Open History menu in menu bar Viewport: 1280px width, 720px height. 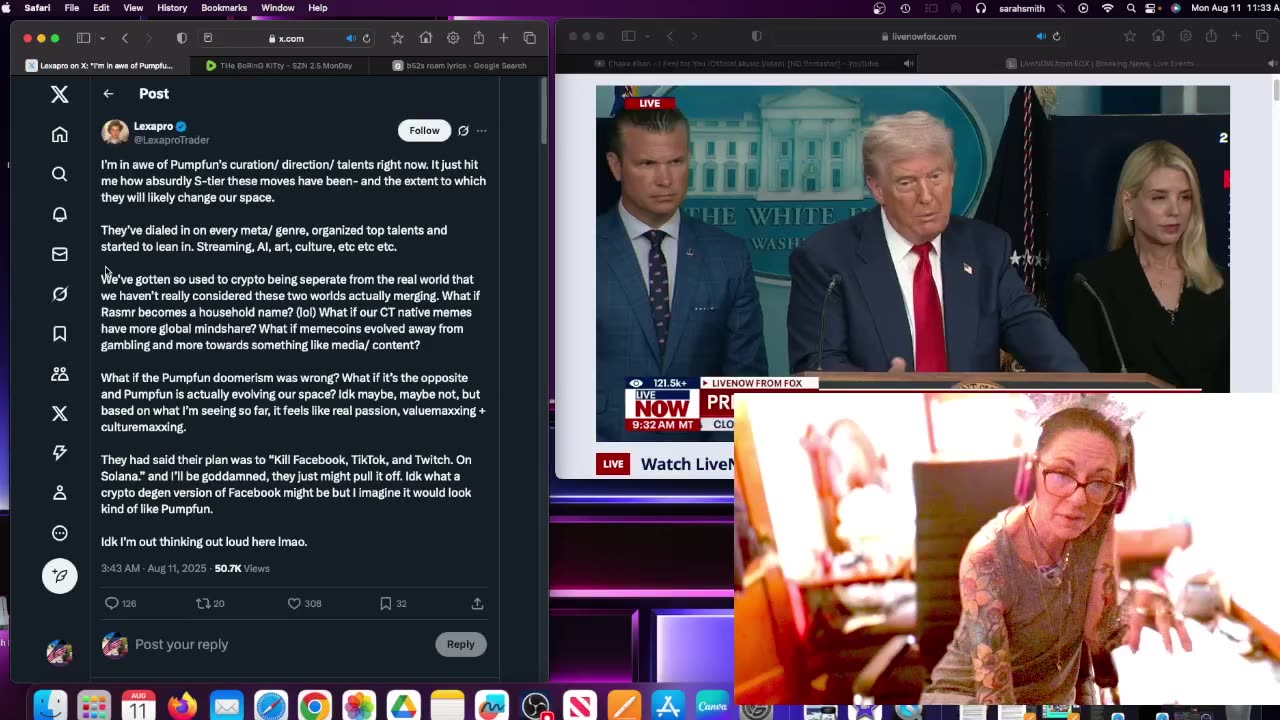coord(172,8)
